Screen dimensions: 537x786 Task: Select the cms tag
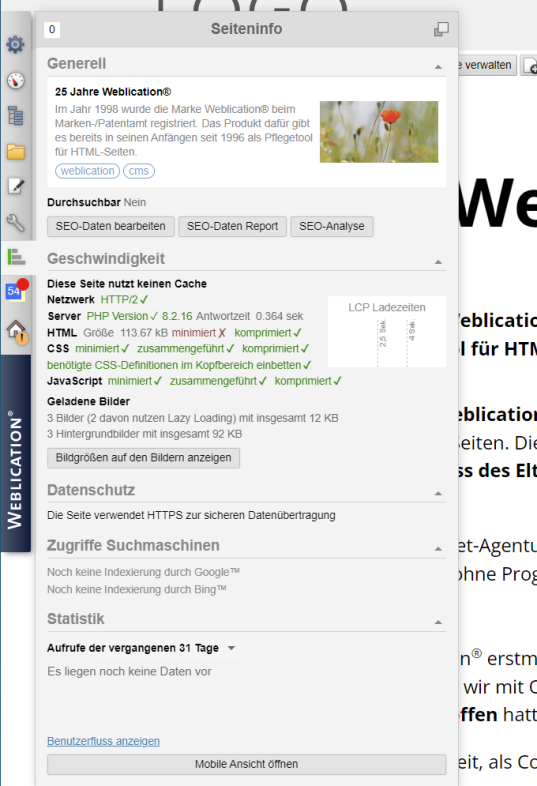point(139,171)
